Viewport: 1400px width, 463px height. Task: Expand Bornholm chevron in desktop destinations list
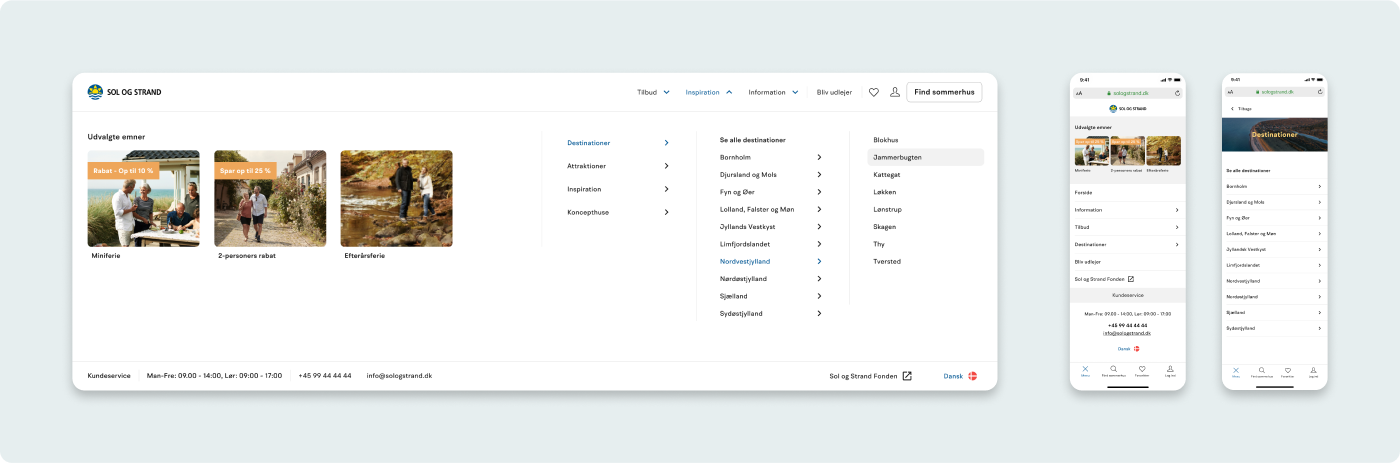coord(819,157)
